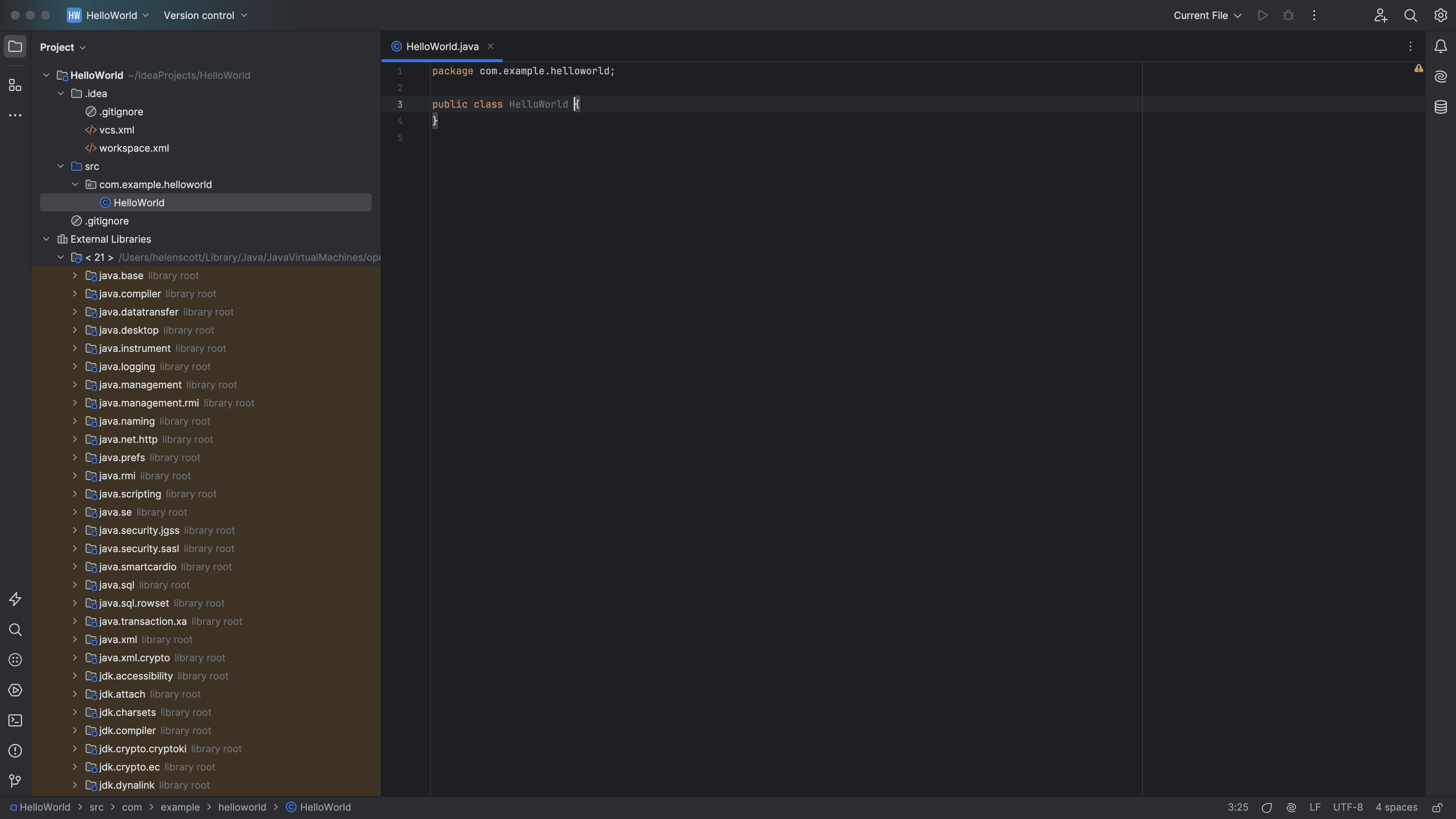Click helloworld in the breadcrumb bar

(242, 806)
